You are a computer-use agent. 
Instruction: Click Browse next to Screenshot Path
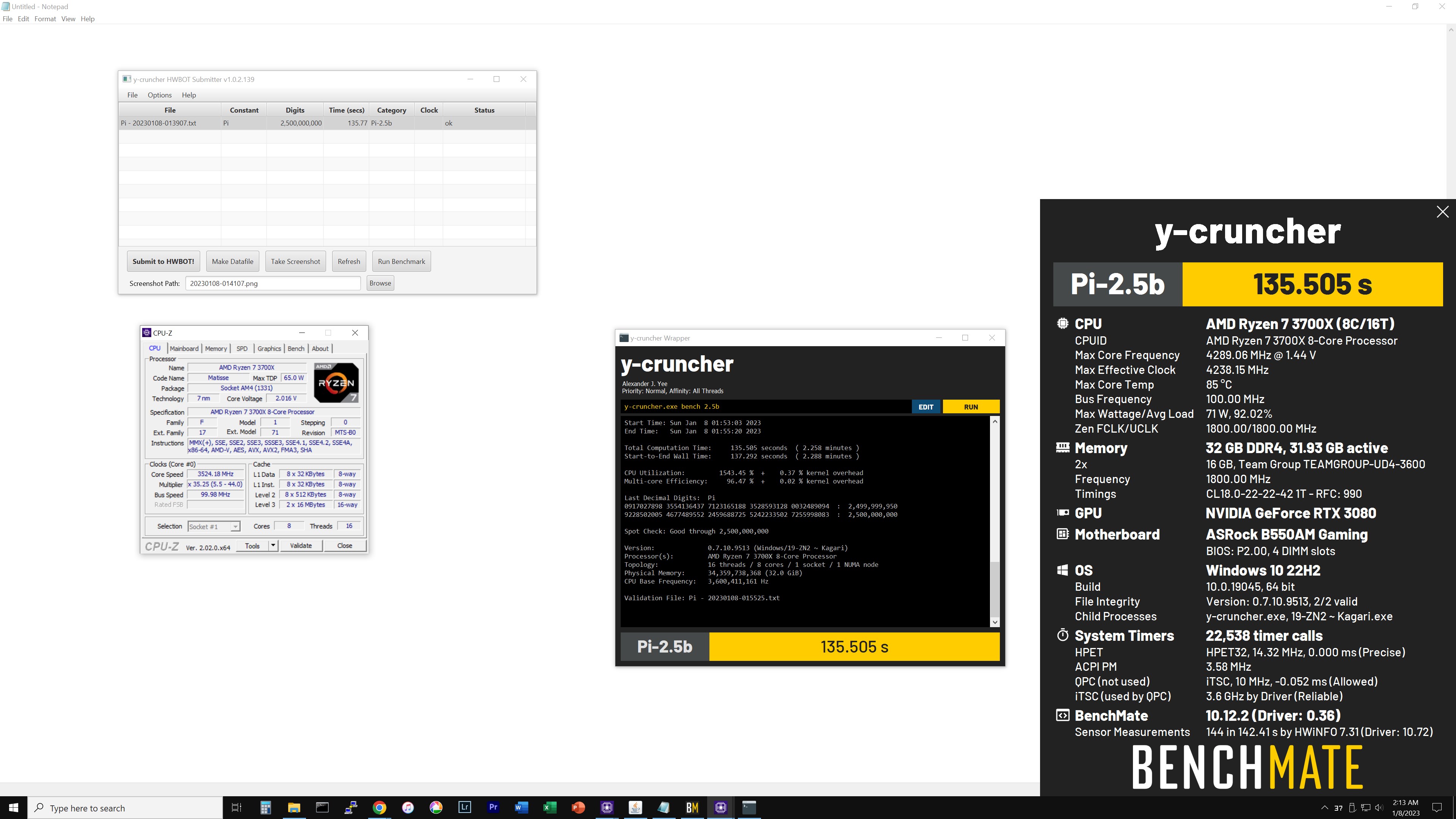pyautogui.click(x=380, y=283)
